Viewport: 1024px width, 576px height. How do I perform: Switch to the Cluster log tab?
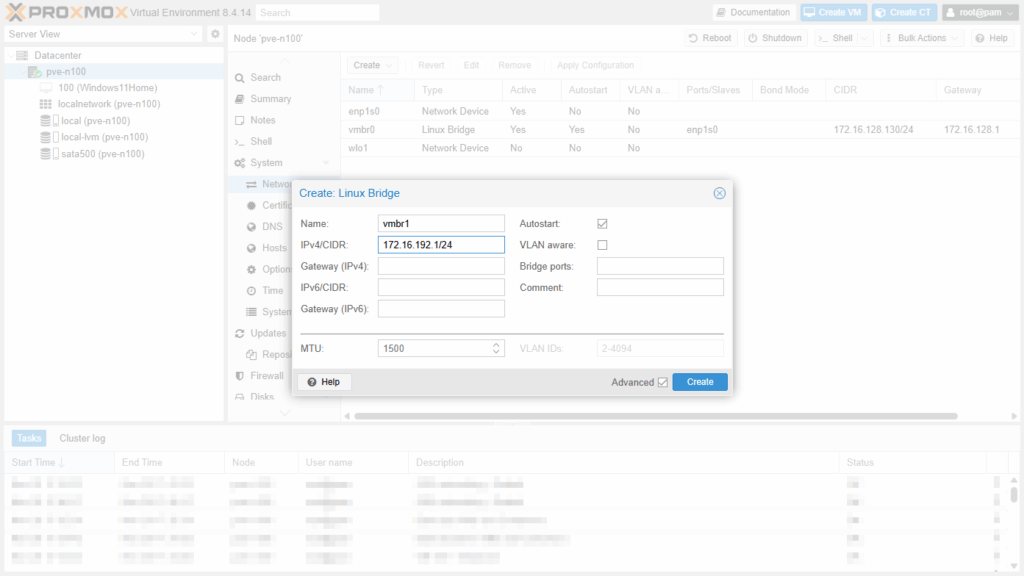pyautogui.click(x=82, y=438)
